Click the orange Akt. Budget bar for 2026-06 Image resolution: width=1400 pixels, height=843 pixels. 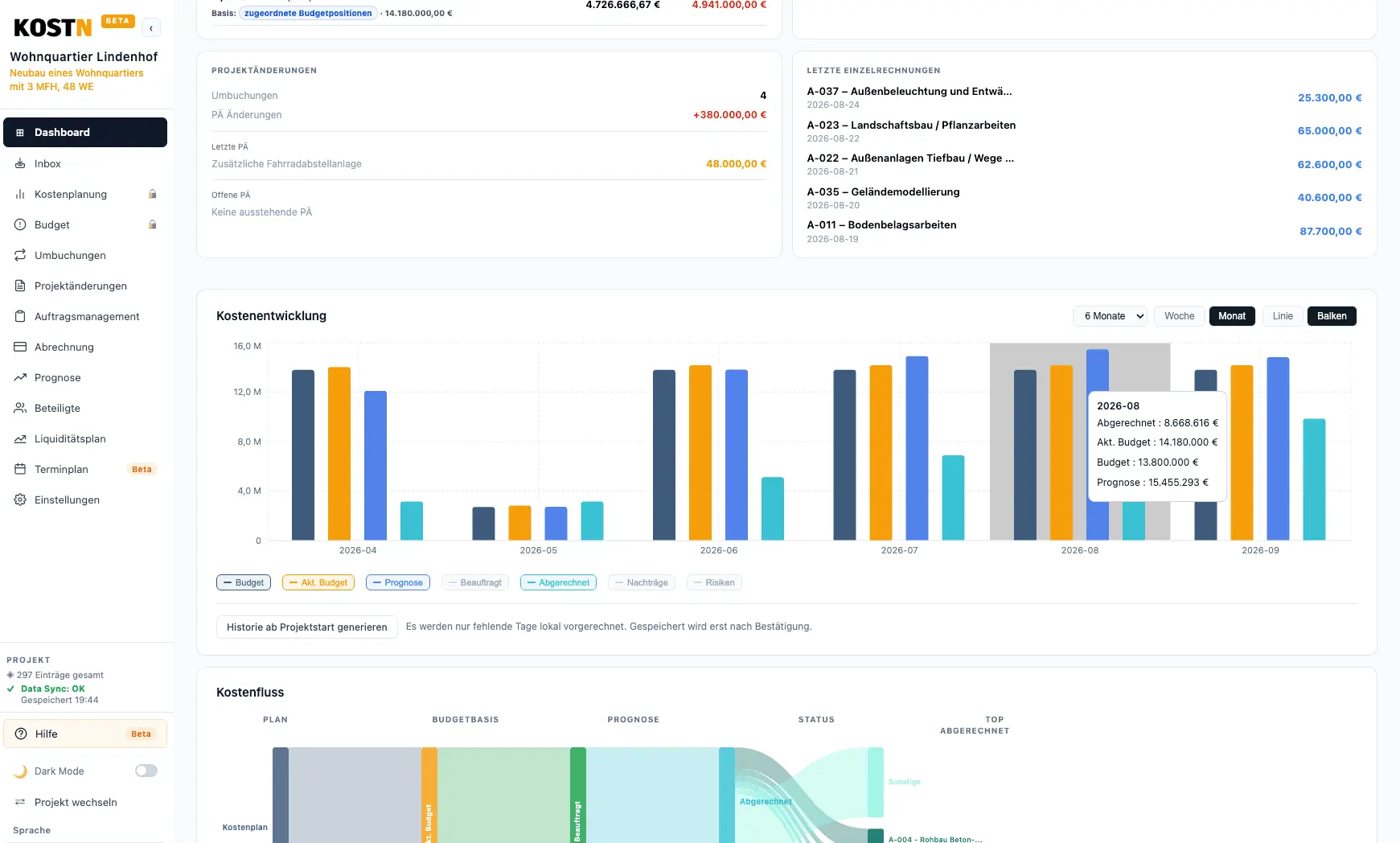(x=700, y=452)
